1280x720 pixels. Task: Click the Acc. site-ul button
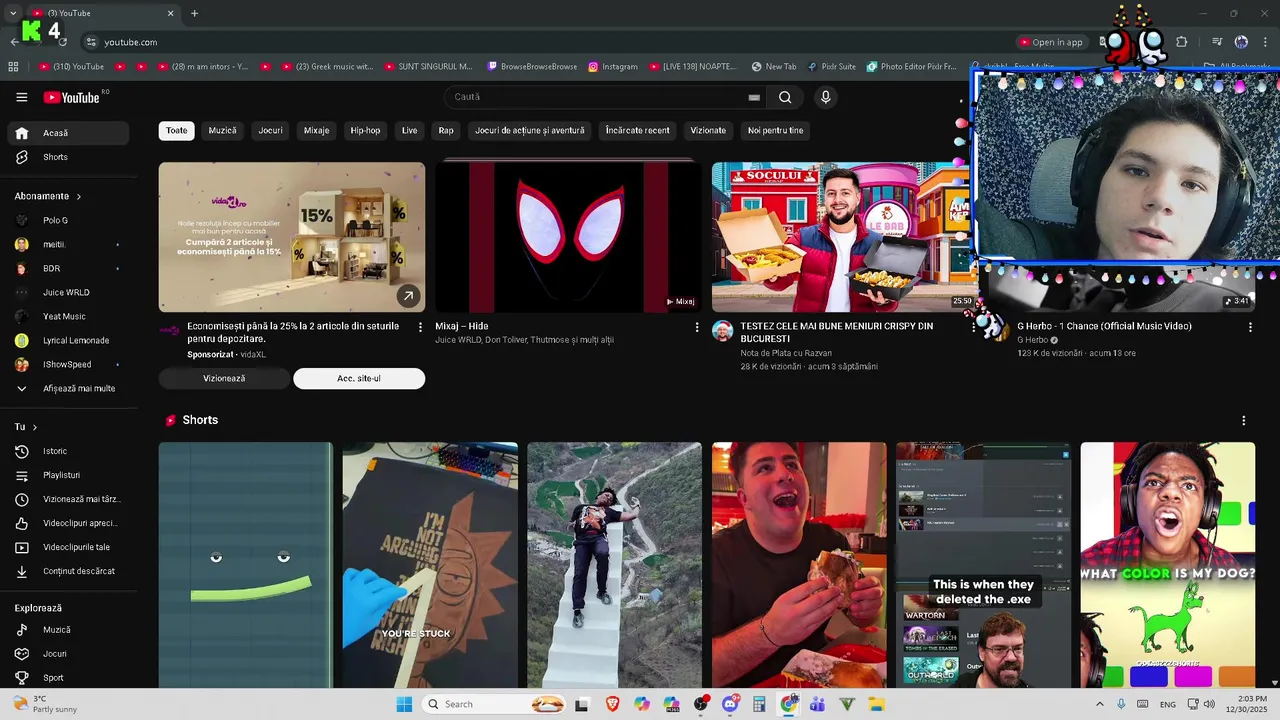click(x=359, y=378)
